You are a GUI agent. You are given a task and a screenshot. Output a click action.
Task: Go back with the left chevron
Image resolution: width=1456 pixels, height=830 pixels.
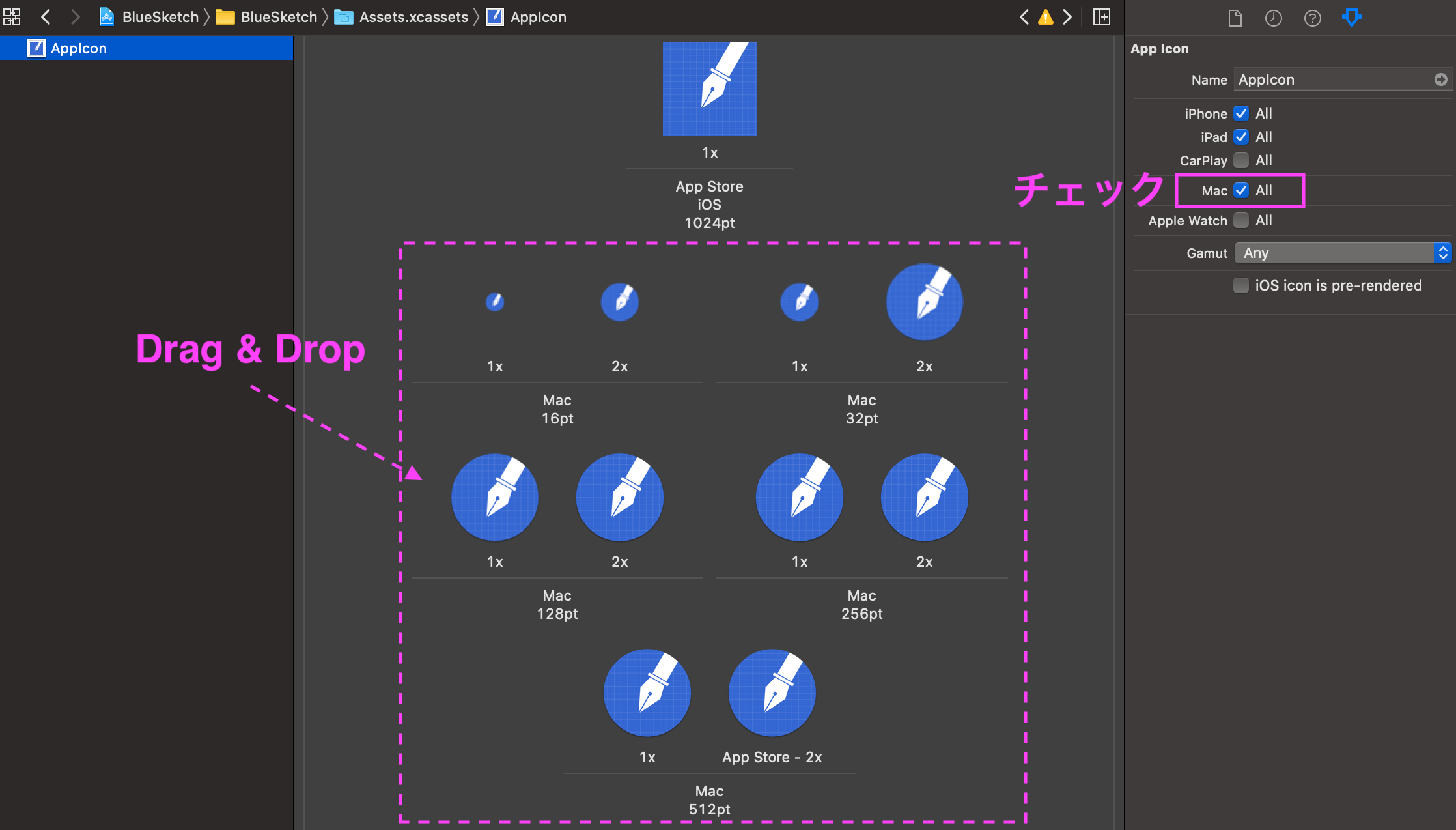click(46, 17)
